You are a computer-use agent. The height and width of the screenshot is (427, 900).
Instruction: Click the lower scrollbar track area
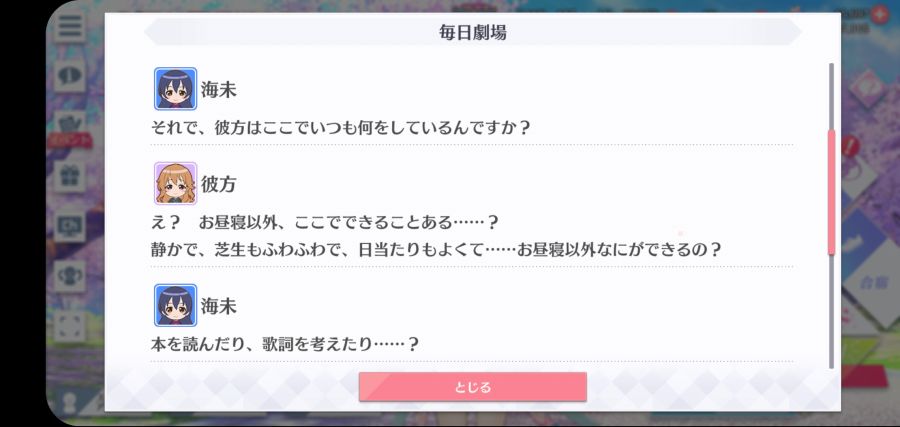click(x=831, y=311)
